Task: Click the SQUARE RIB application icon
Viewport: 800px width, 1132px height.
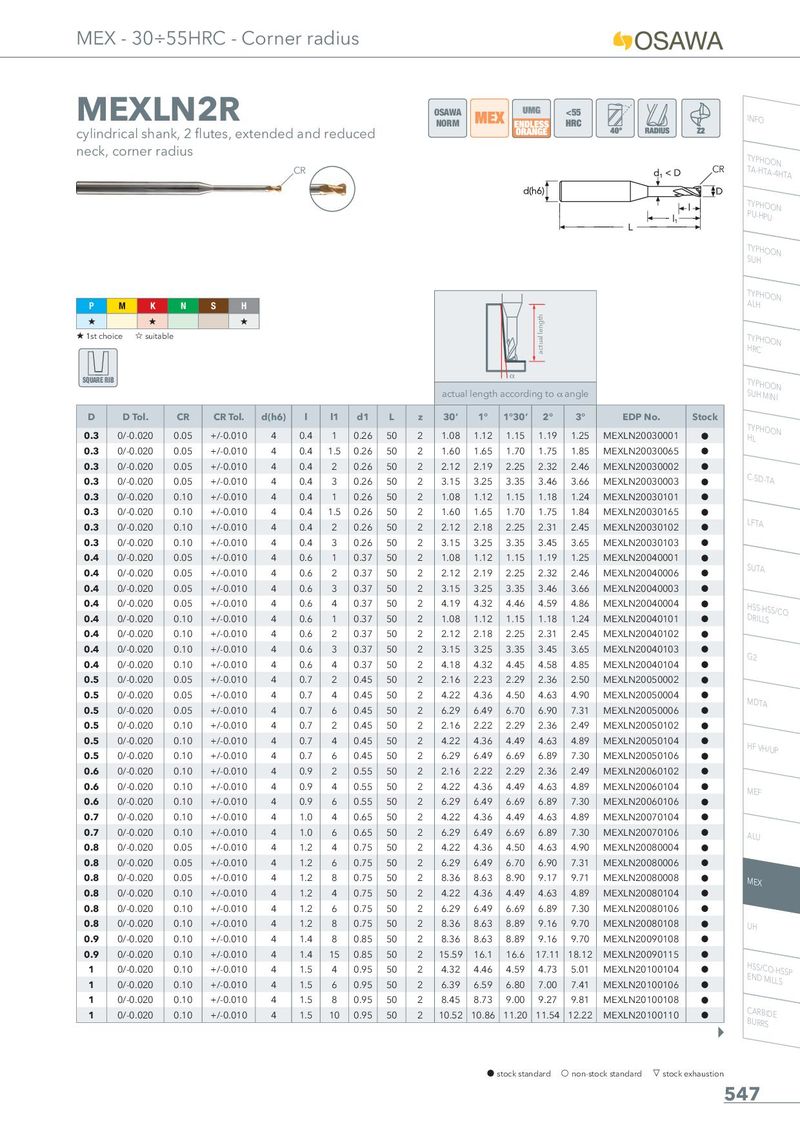Action: click(x=98, y=367)
